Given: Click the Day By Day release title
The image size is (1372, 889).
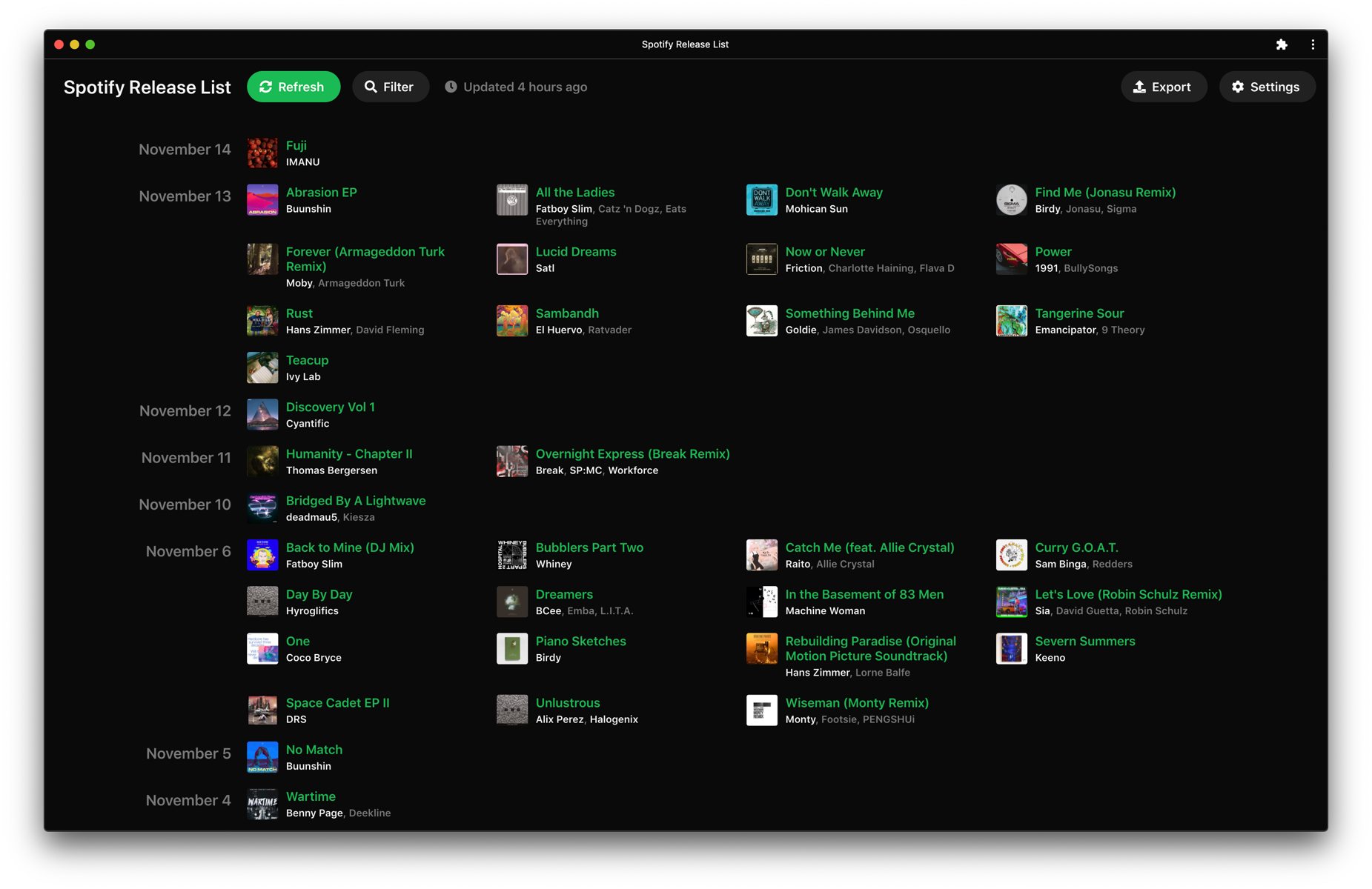Looking at the screenshot, I should tap(319, 594).
